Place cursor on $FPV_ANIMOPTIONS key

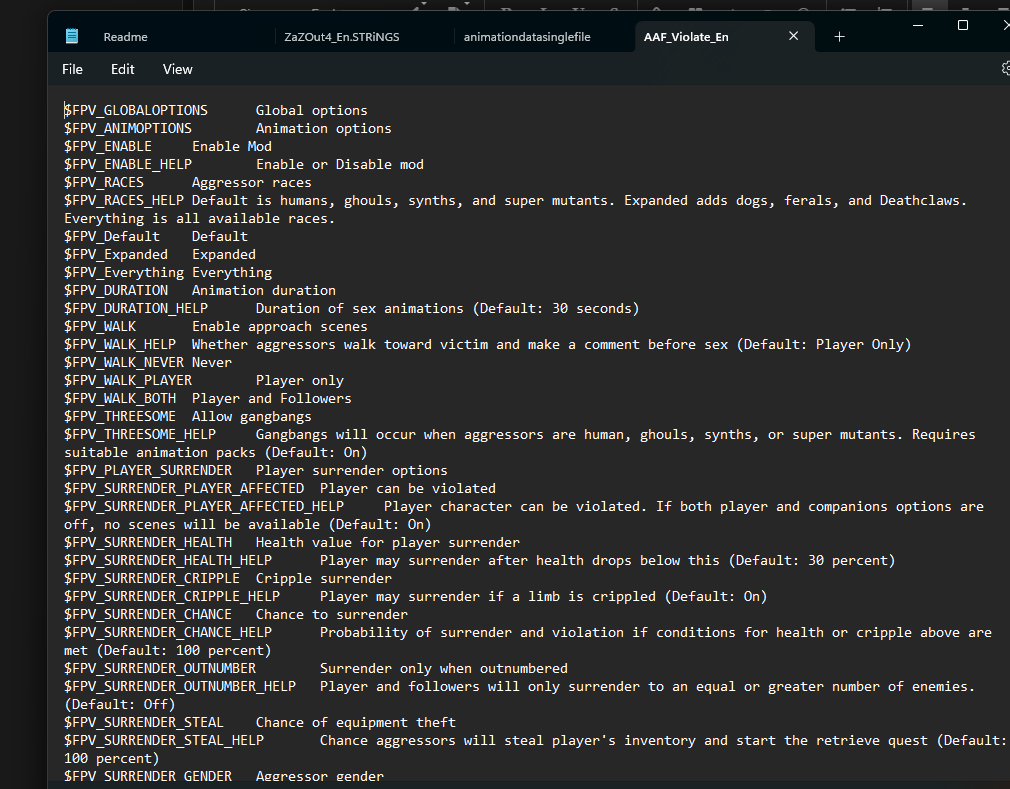[128, 128]
